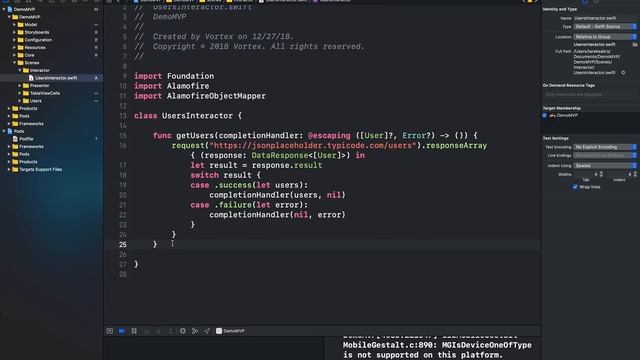Screen dimensions: 640x360
Task: Collapse the Scenes folder disclosure triangle
Action: pyautogui.click(x=14, y=63)
